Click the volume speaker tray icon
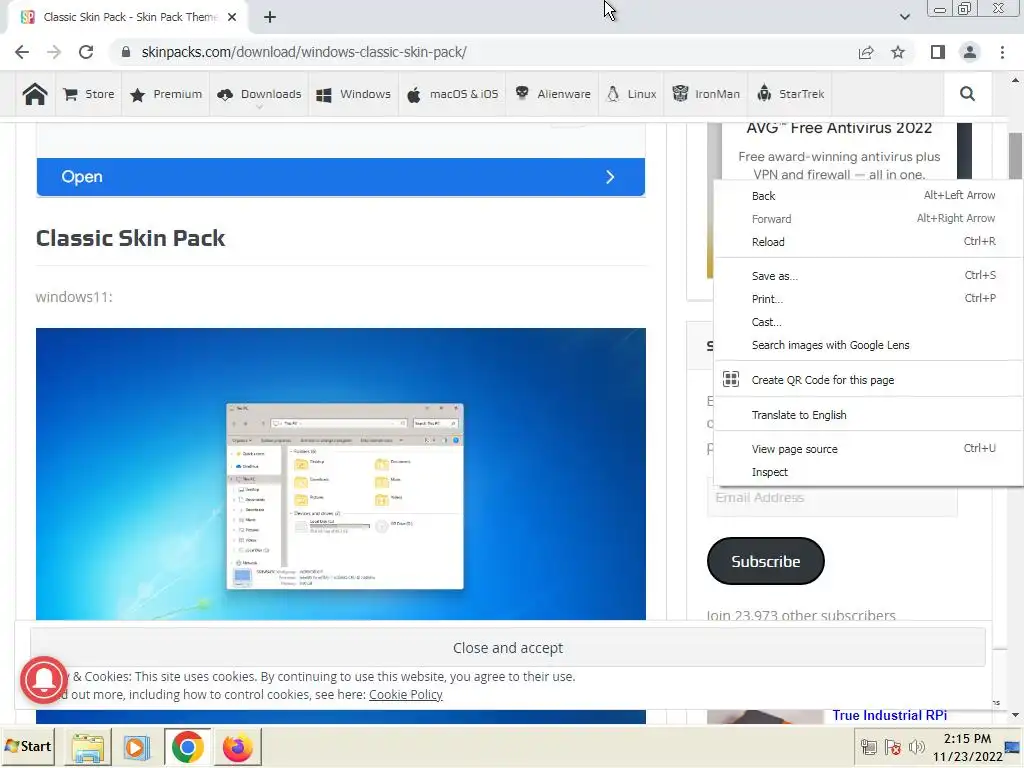The height and width of the screenshot is (768, 1024). click(x=917, y=747)
